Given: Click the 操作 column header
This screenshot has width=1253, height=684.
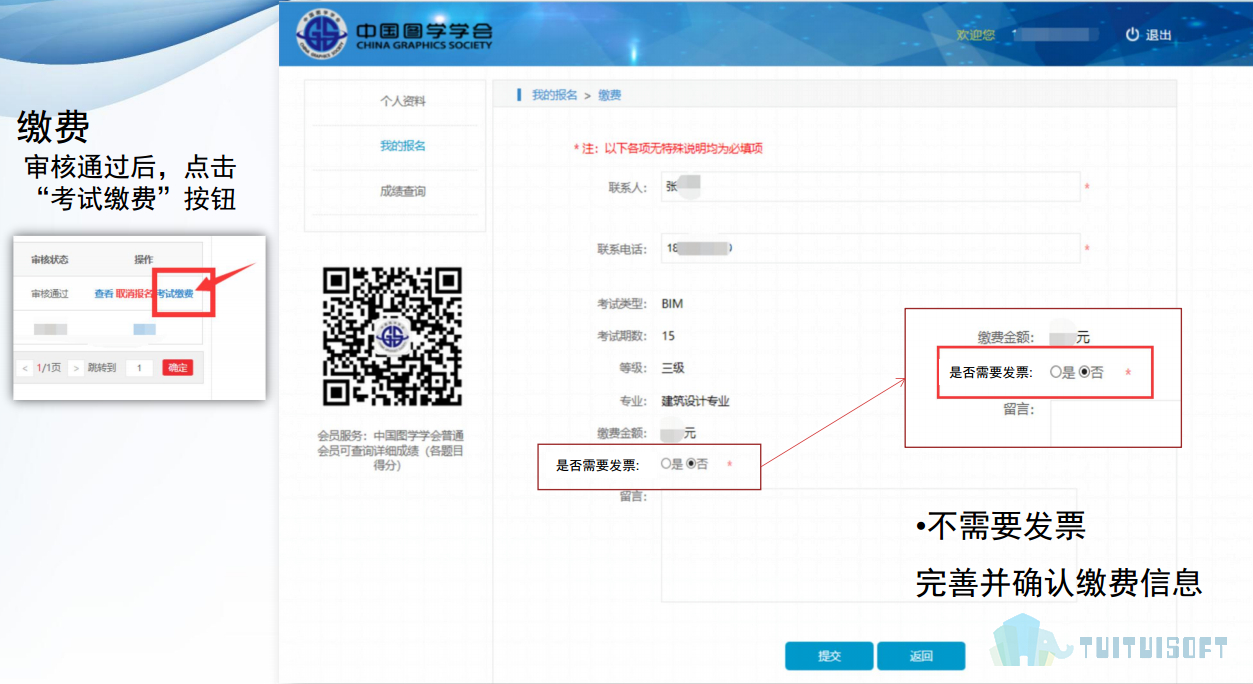Looking at the screenshot, I should pyautogui.click(x=143, y=260).
